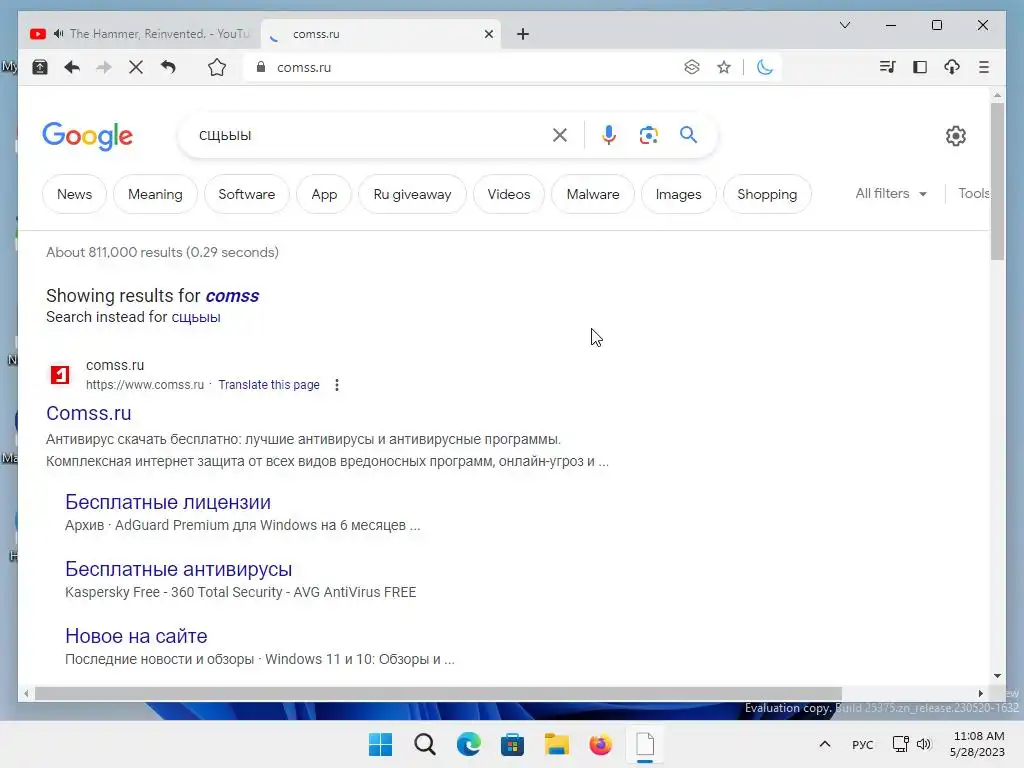Launch Microsoft Edge from the taskbar
This screenshot has height=768, width=1024.
(468, 744)
